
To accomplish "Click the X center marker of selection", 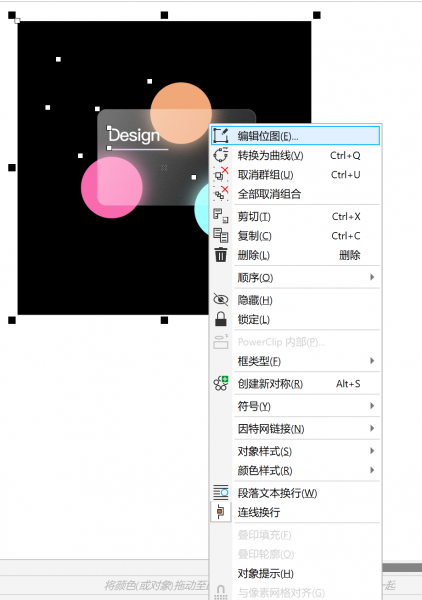I will [164, 168].
